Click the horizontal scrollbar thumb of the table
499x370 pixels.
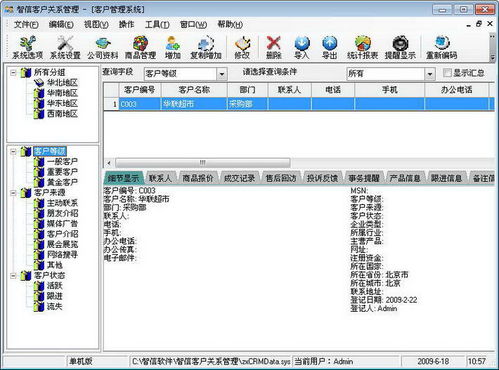[203, 163]
